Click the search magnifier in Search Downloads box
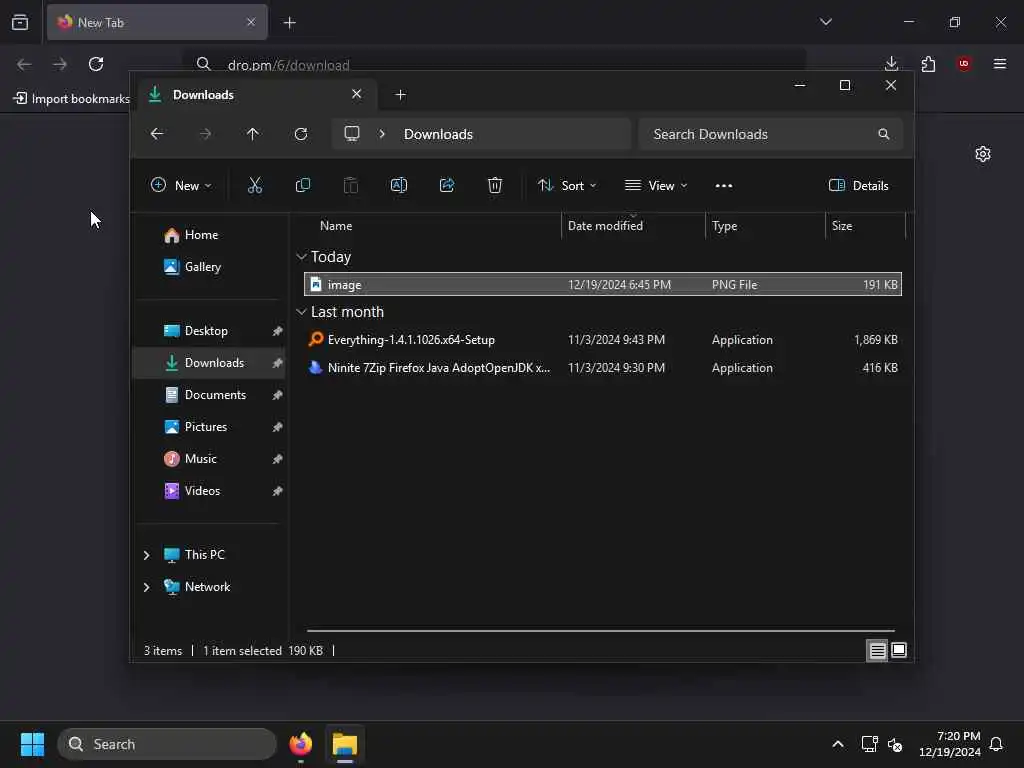Image resolution: width=1024 pixels, height=768 pixels. (884, 134)
